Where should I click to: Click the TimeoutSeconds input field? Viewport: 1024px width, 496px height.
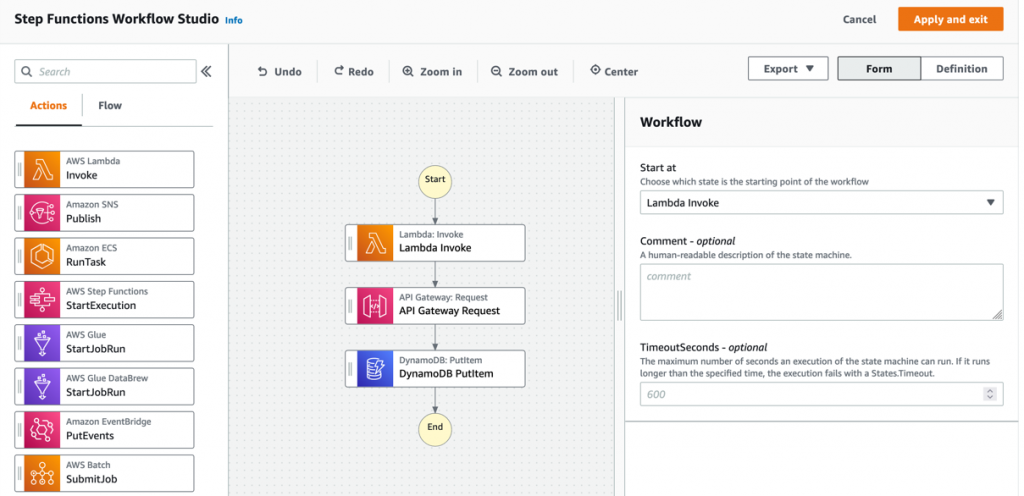click(x=822, y=394)
